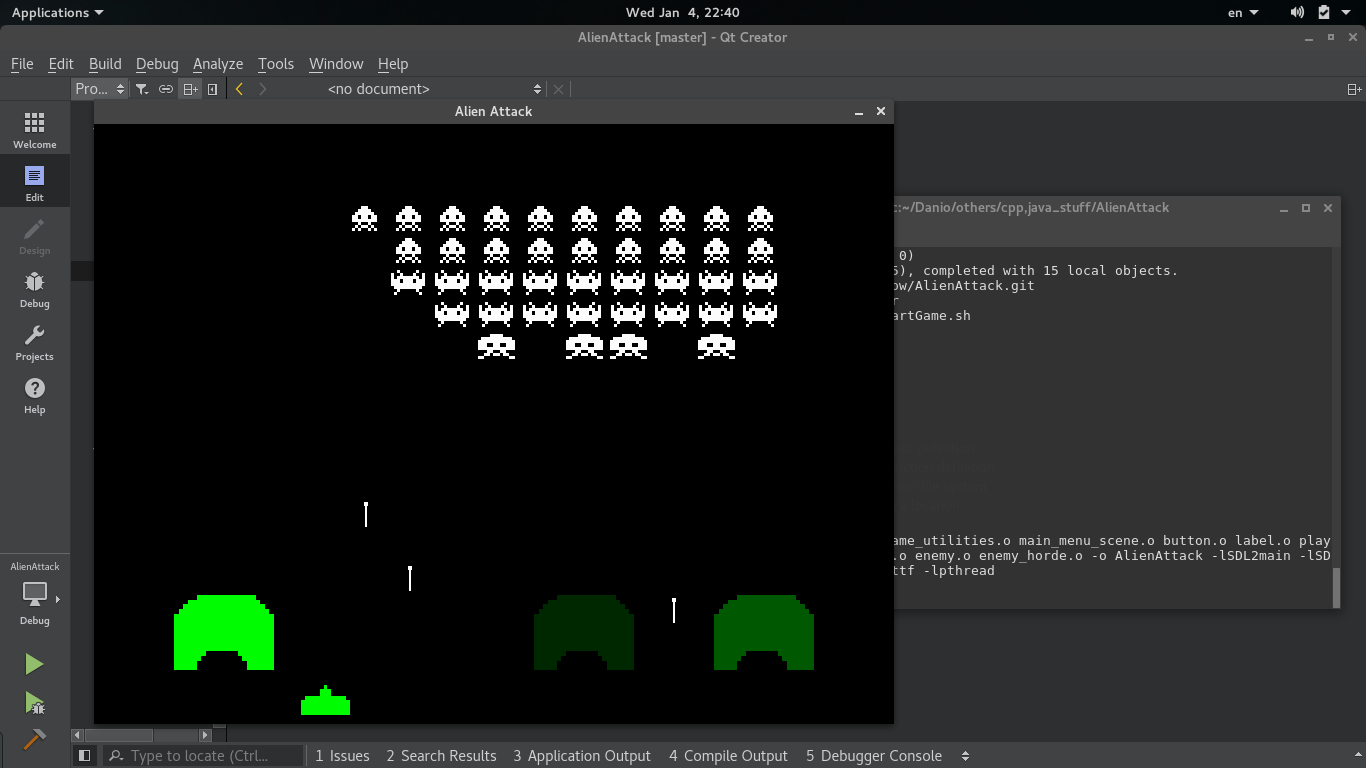Open the Projects view dropdown
This screenshot has width=1366, height=768.
100,89
